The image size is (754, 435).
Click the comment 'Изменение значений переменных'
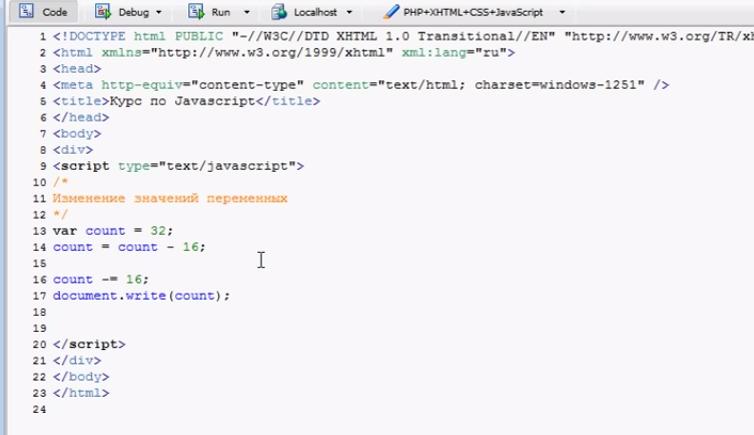pos(170,199)
